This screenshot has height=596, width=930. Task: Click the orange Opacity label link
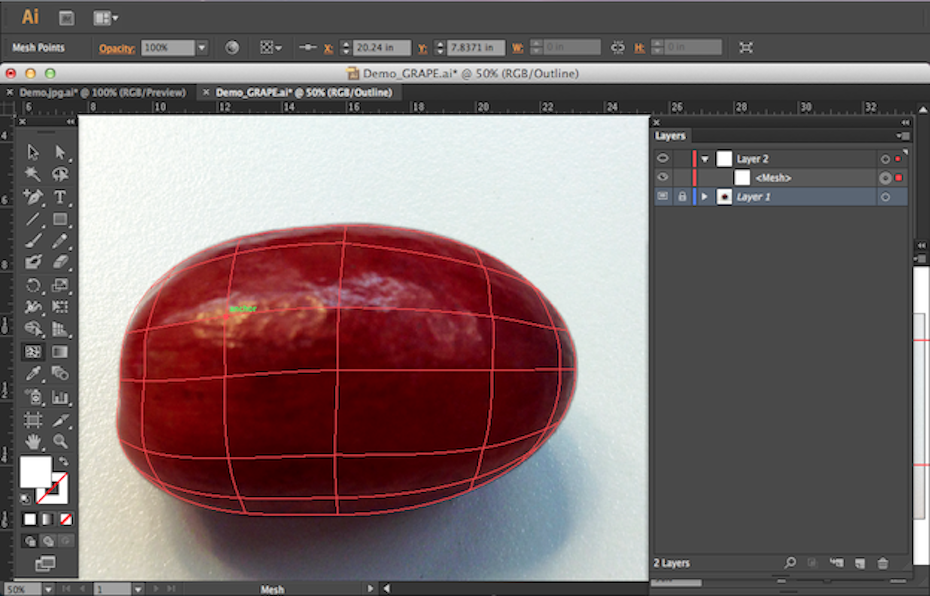coord(116,48)
